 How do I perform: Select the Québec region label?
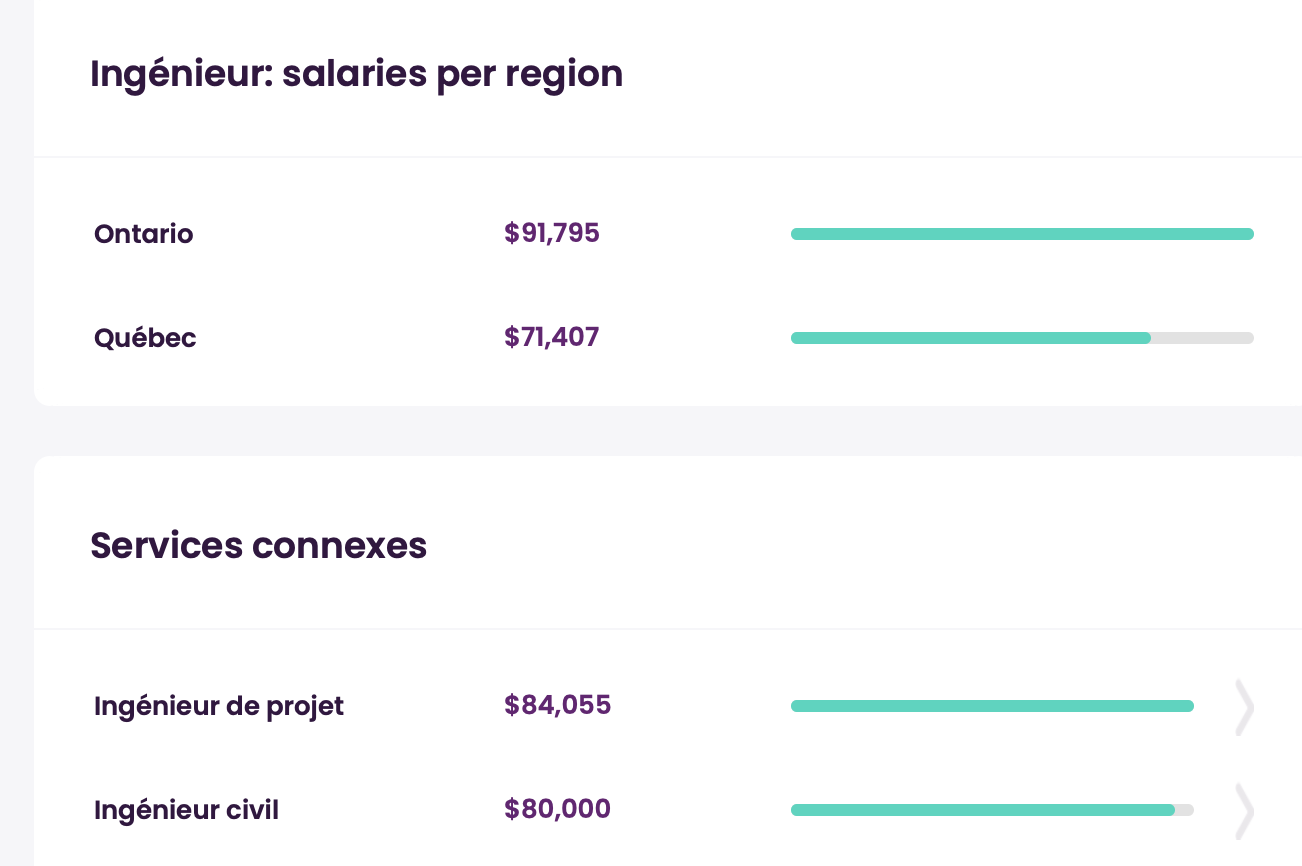point(145,338)
